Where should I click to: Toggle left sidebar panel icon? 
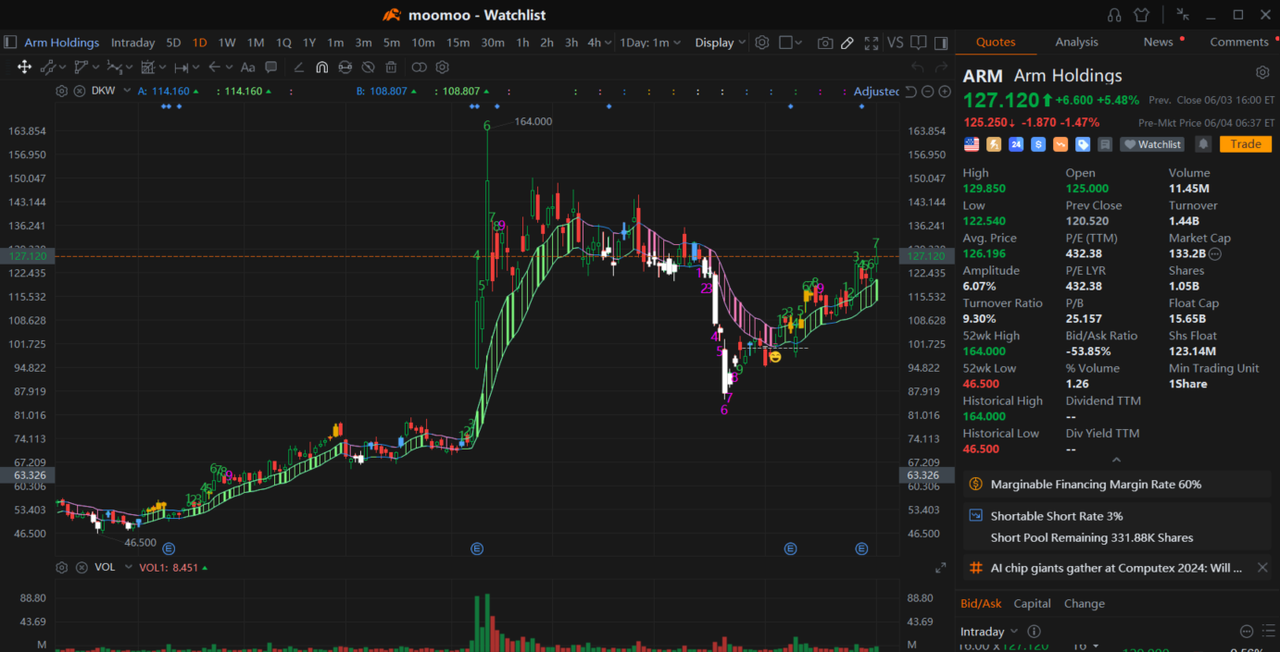coord(10,42)
